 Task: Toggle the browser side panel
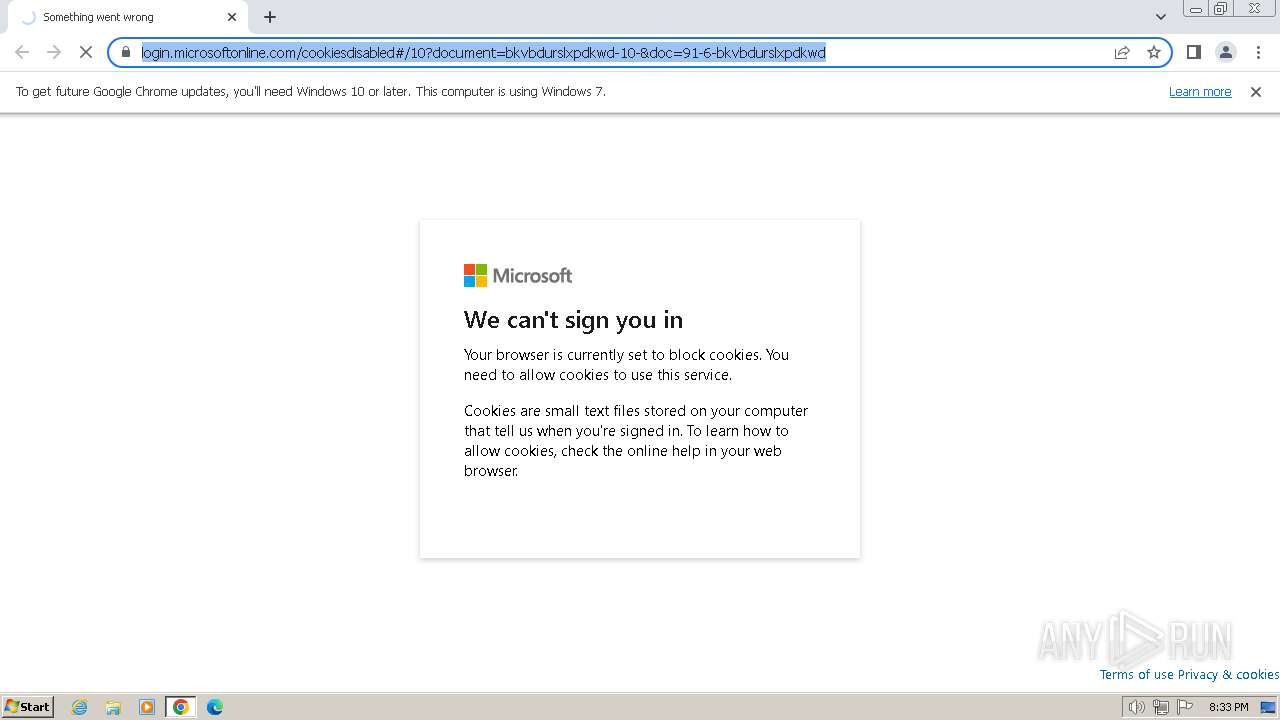tap(1194, 52)
